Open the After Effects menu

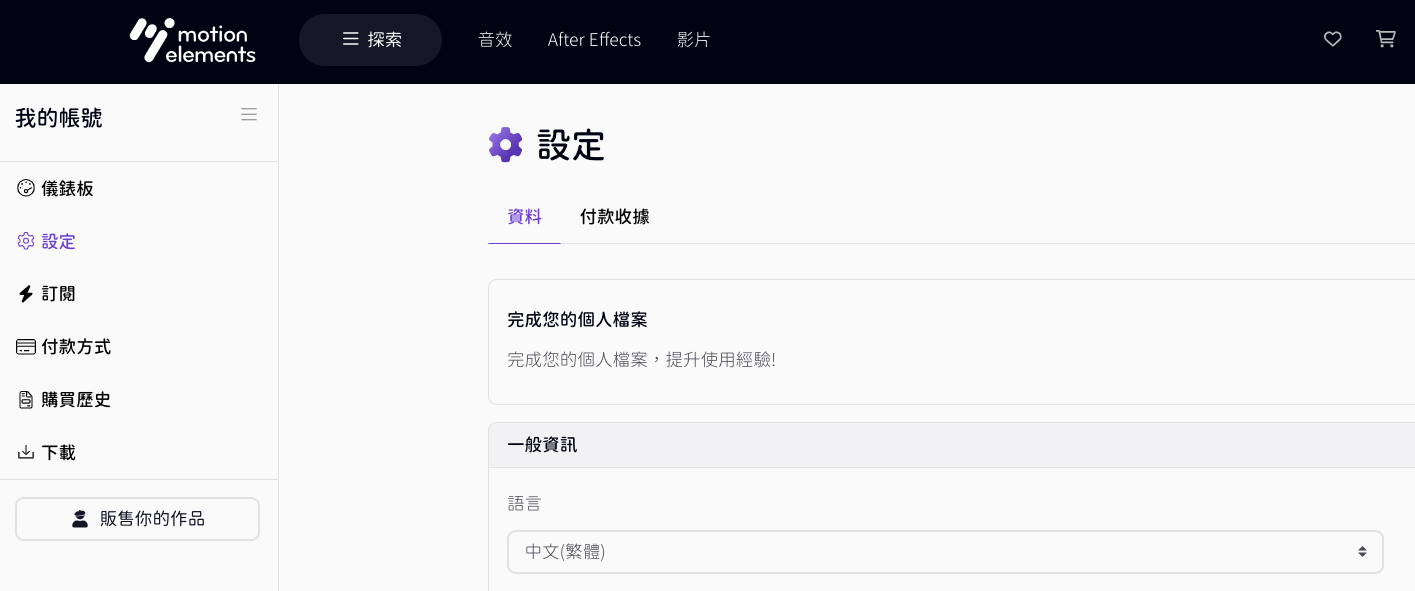pos(594,40)
